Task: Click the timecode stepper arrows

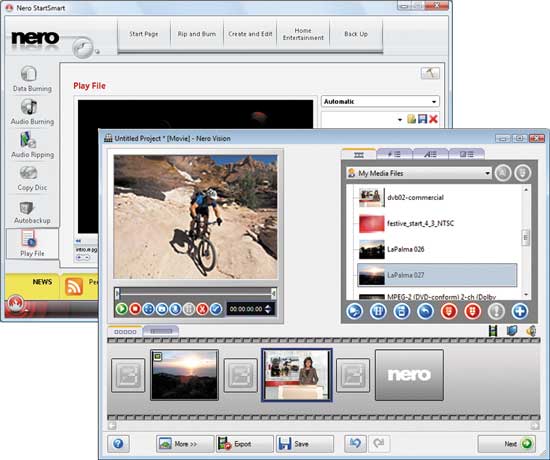Action: (x=268, y=309)
